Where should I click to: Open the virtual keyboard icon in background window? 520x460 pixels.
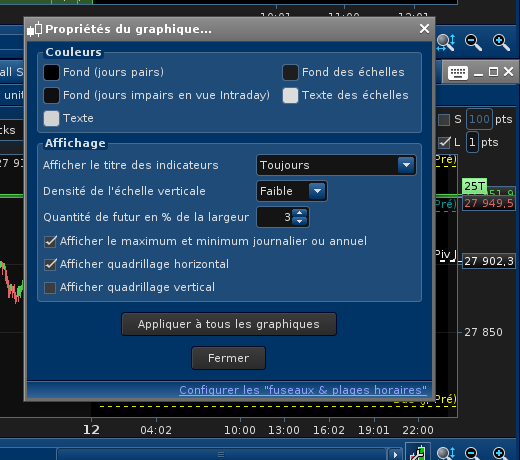click(458, 72)
